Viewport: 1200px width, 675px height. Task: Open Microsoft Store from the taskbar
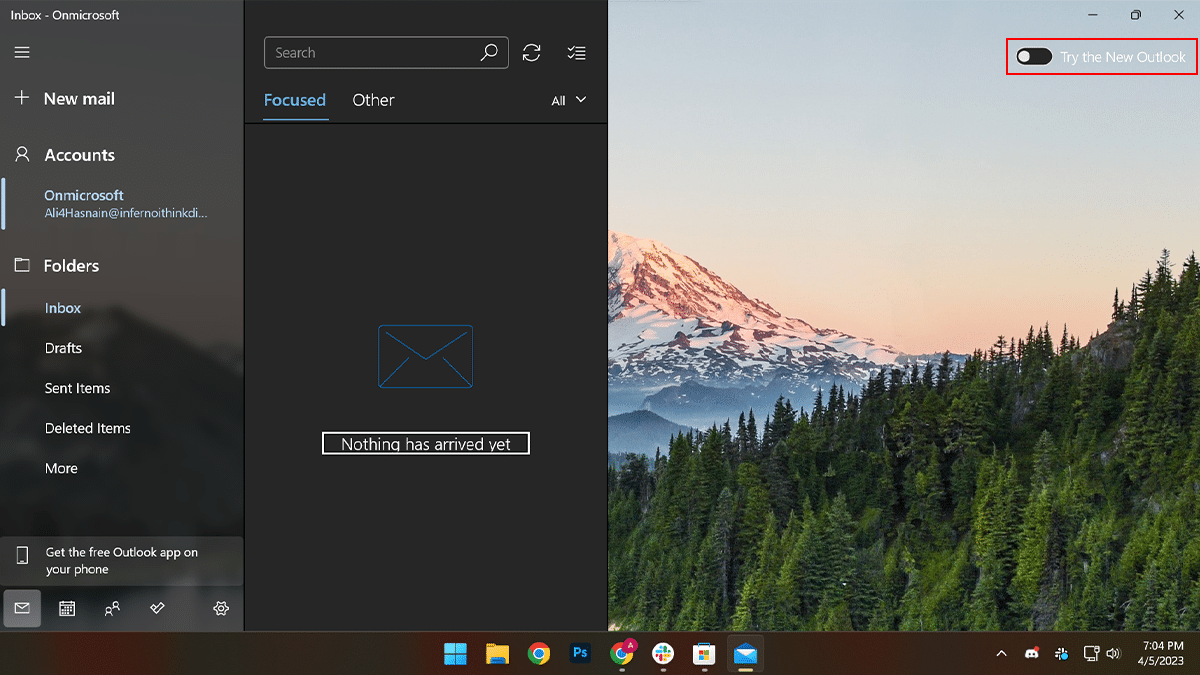click(x=704, y=654)
